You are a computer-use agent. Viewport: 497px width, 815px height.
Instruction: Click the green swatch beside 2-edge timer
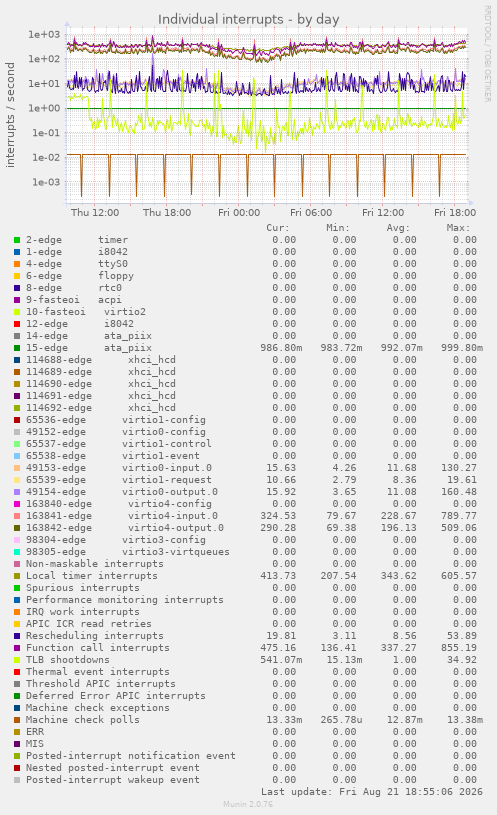(17, 240)
